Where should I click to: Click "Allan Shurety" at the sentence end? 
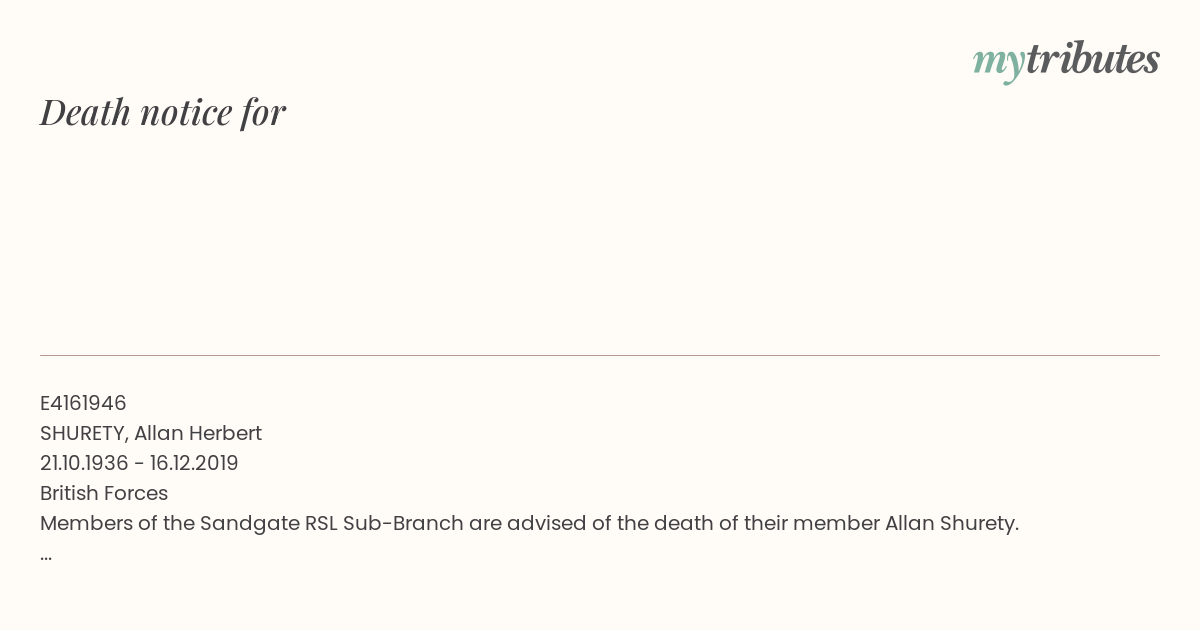pos(951,523)
